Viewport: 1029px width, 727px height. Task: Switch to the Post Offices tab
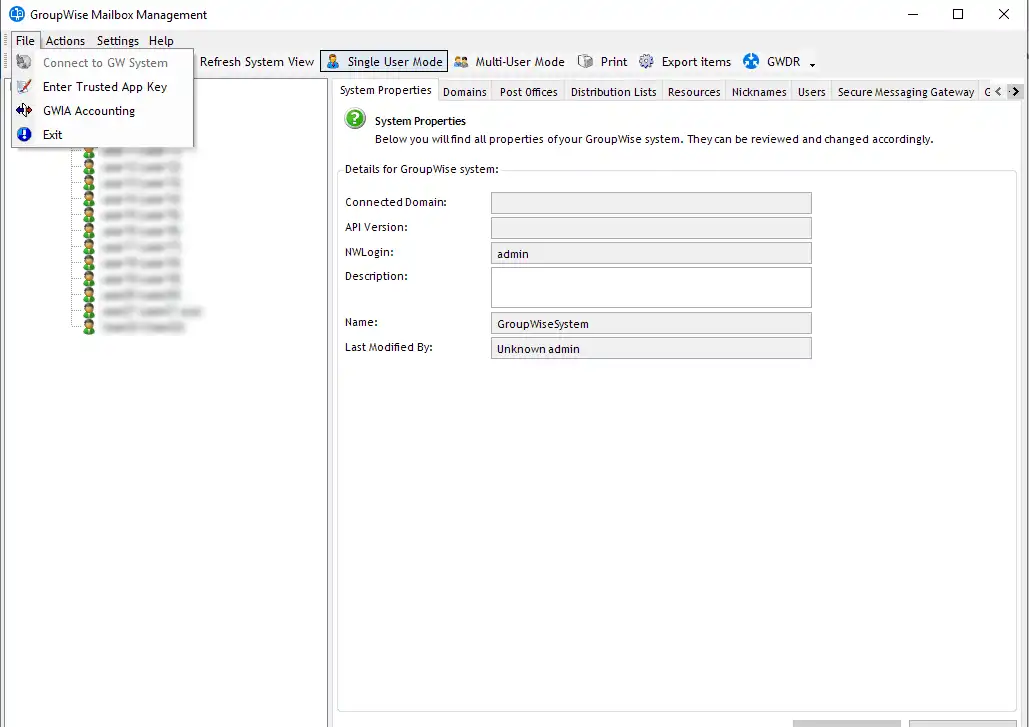(x=528, y=92)
